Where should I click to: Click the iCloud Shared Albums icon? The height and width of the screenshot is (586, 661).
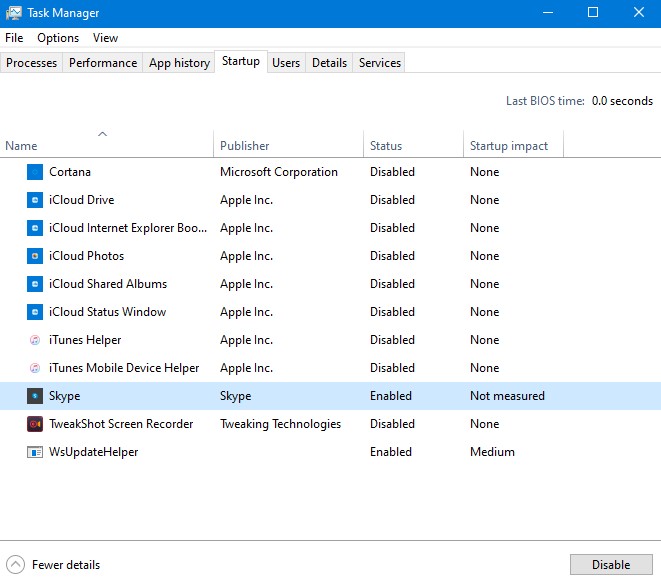point(35,284)
